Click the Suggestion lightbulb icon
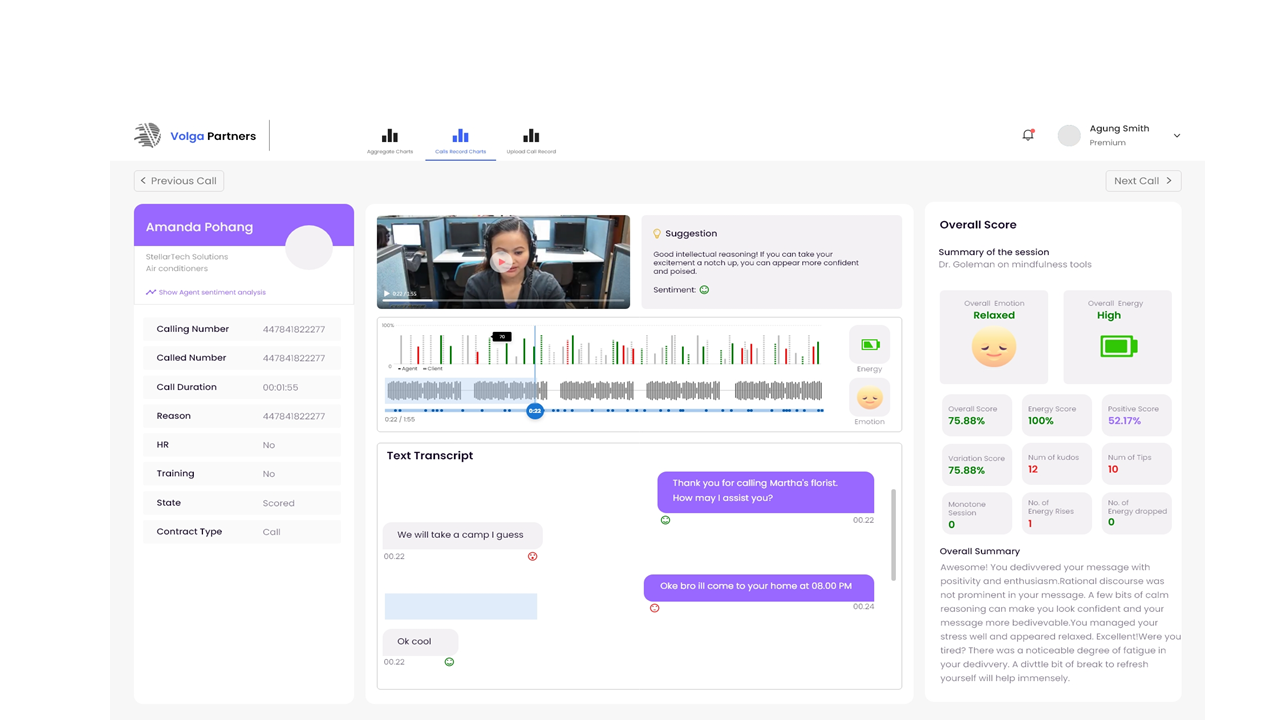 point(657,234)
